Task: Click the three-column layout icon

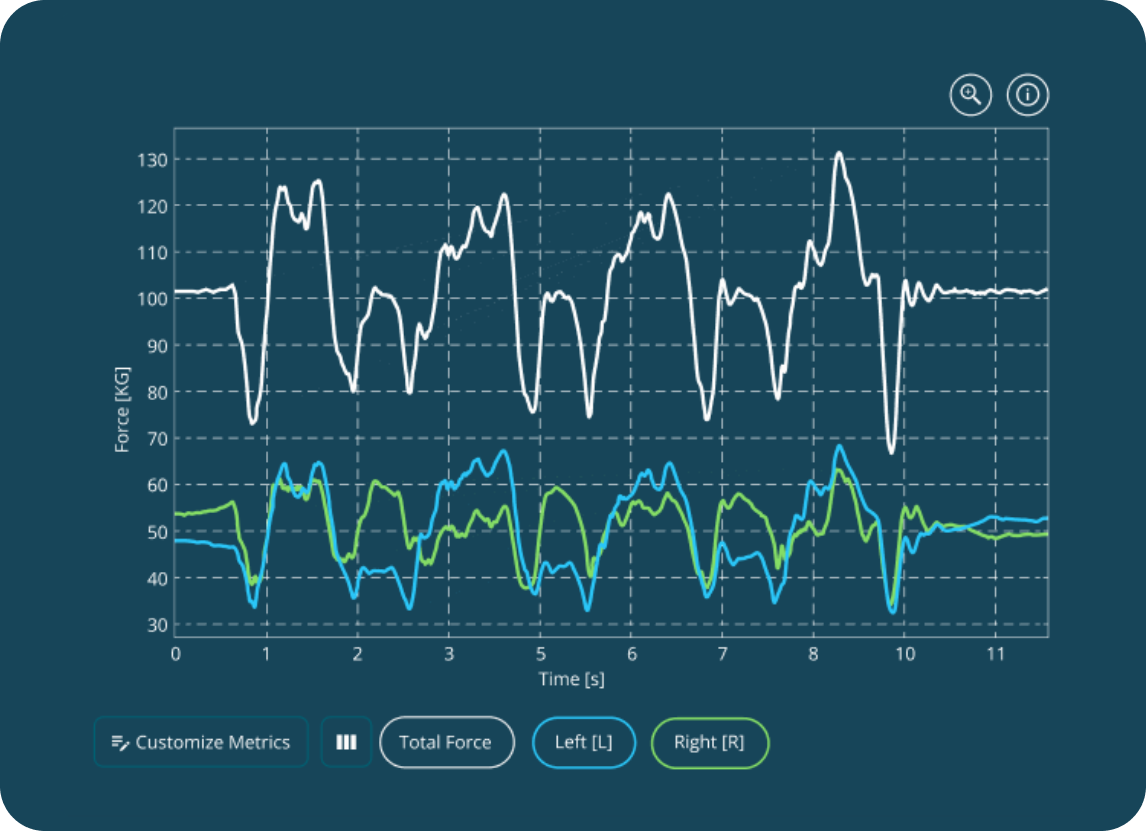Action: (346, 742)
